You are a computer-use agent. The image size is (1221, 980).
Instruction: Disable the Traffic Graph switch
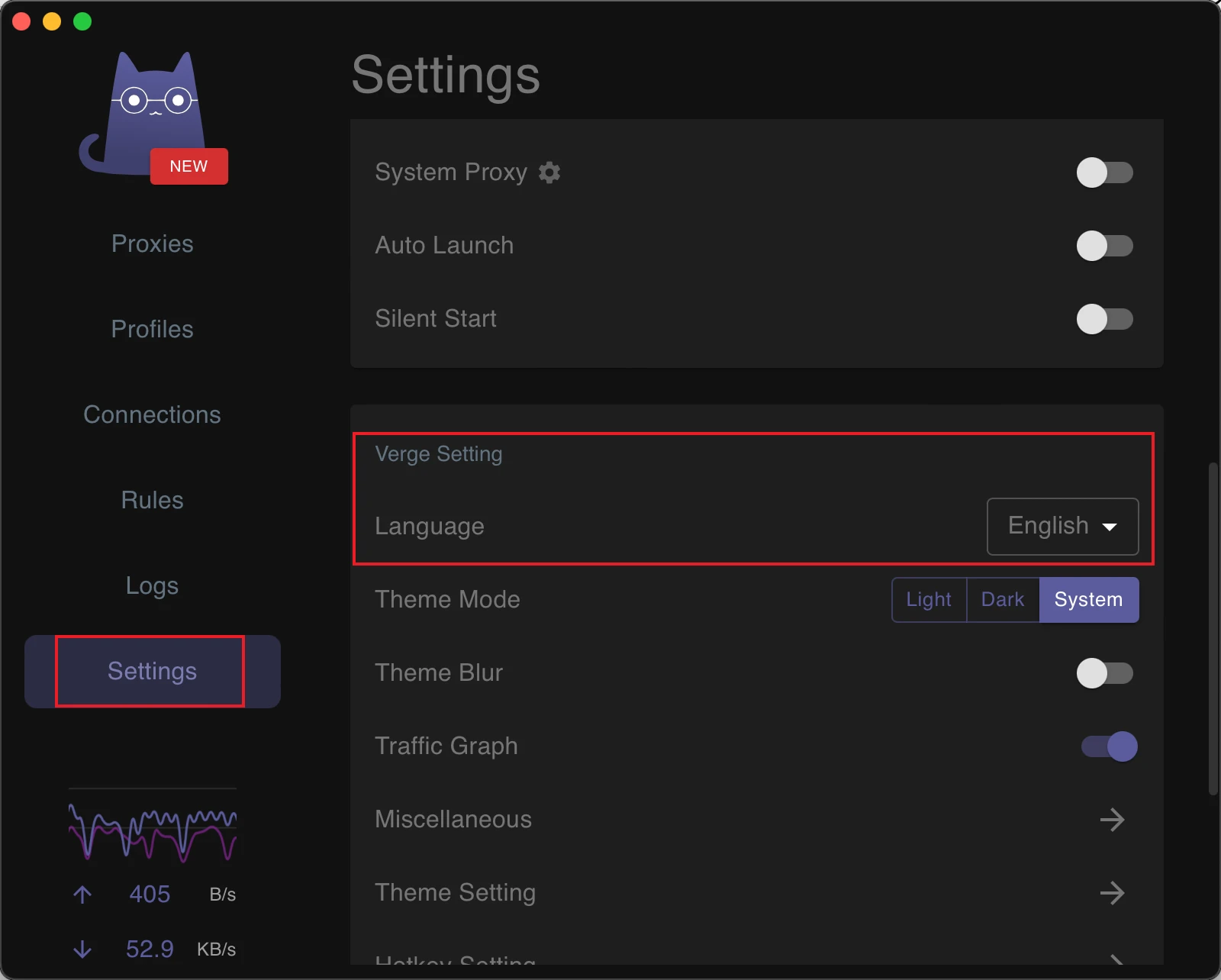tap(1109, 746)
